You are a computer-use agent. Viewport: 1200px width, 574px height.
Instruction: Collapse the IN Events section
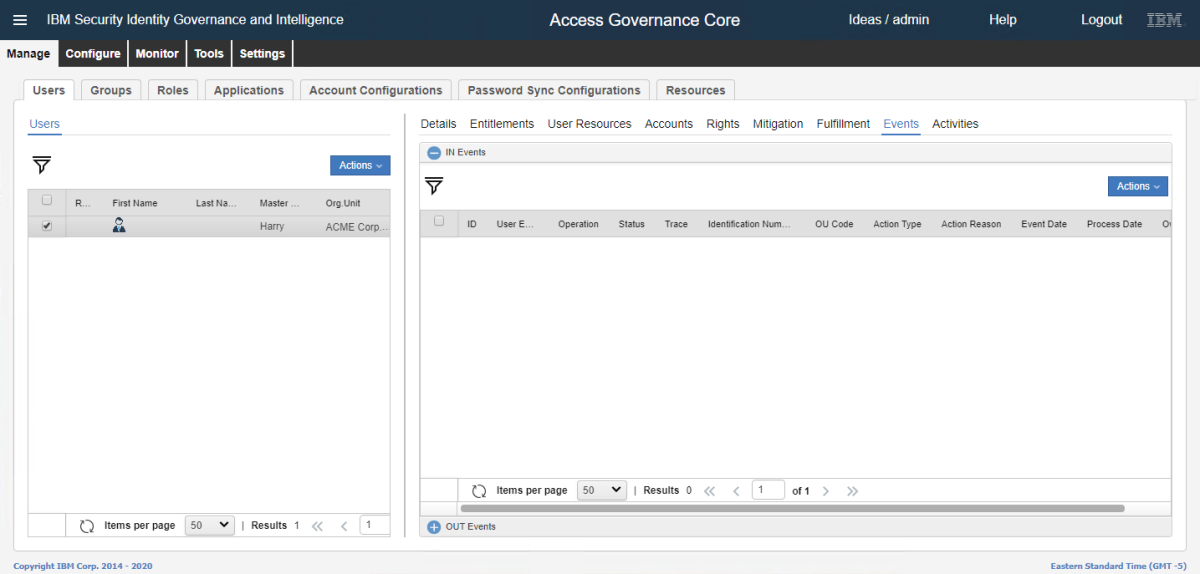pos(434,153)
